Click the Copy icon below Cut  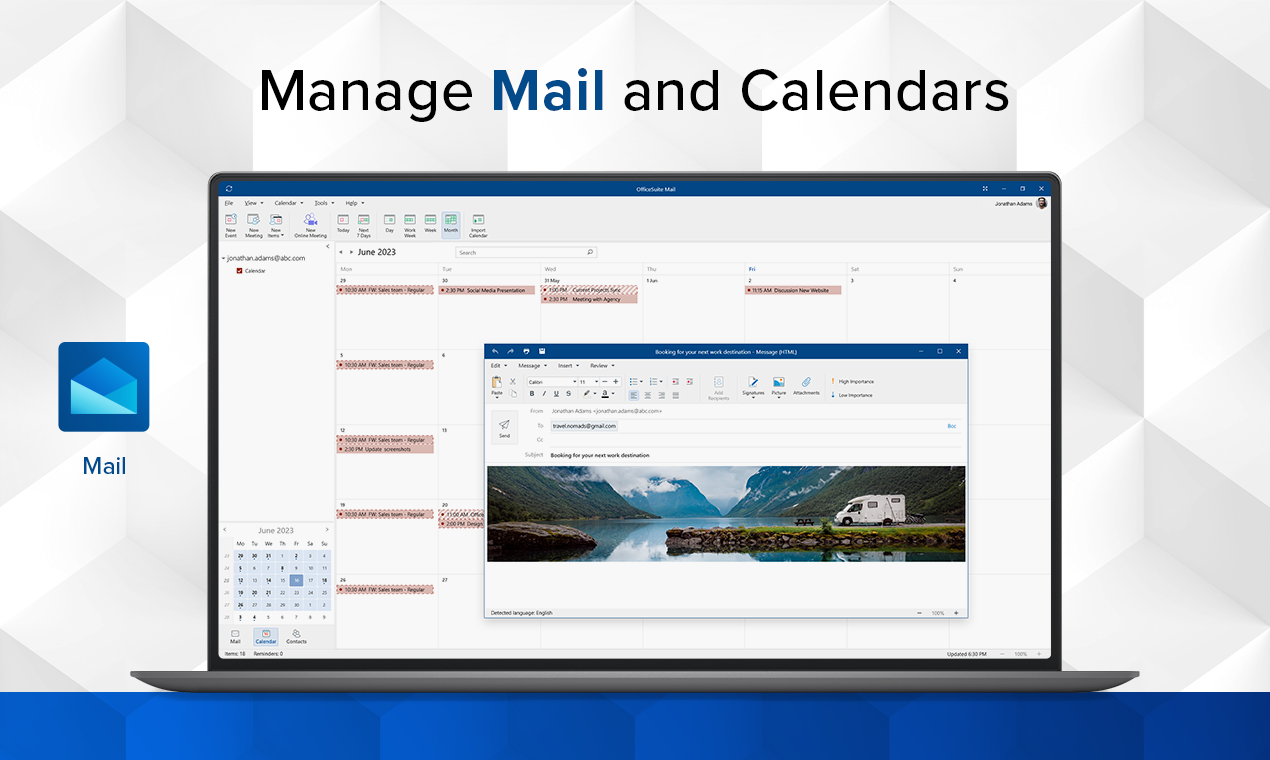click(x=513, y=394)
